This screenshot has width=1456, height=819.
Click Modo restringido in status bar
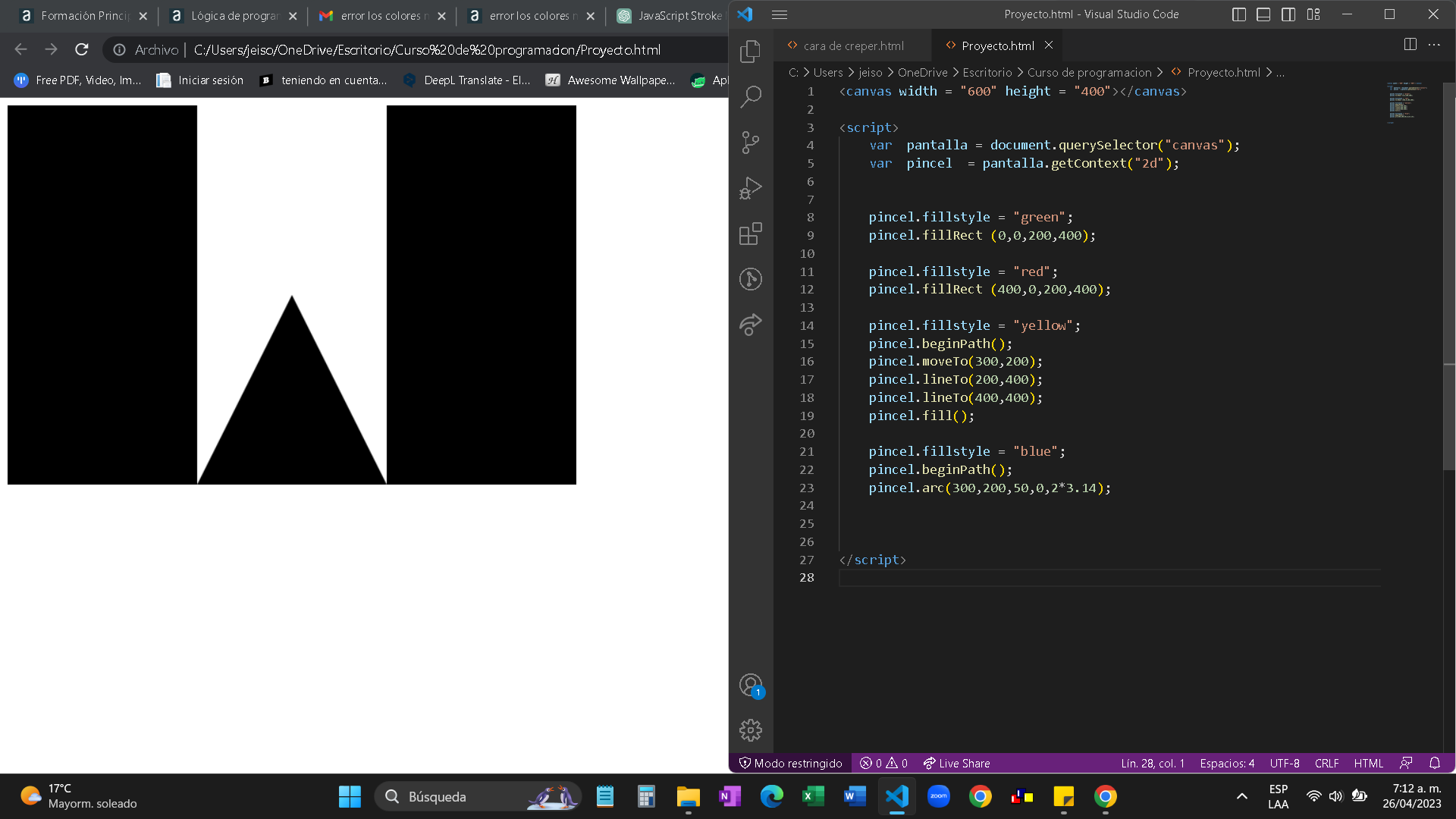click(x=790, y=764)
